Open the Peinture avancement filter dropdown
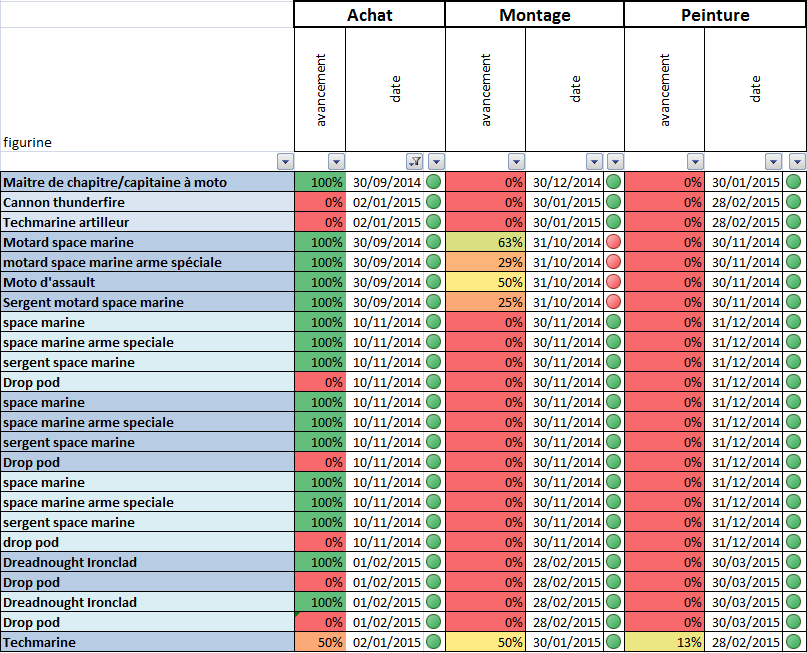The image size is (807, 653). 695,162
